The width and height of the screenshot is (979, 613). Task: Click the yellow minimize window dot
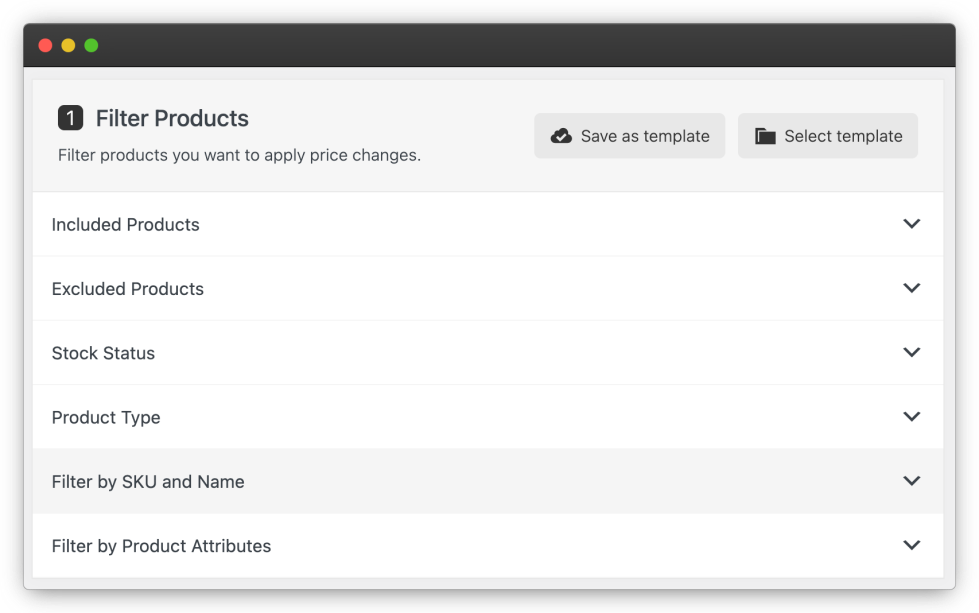coord(68,45)
